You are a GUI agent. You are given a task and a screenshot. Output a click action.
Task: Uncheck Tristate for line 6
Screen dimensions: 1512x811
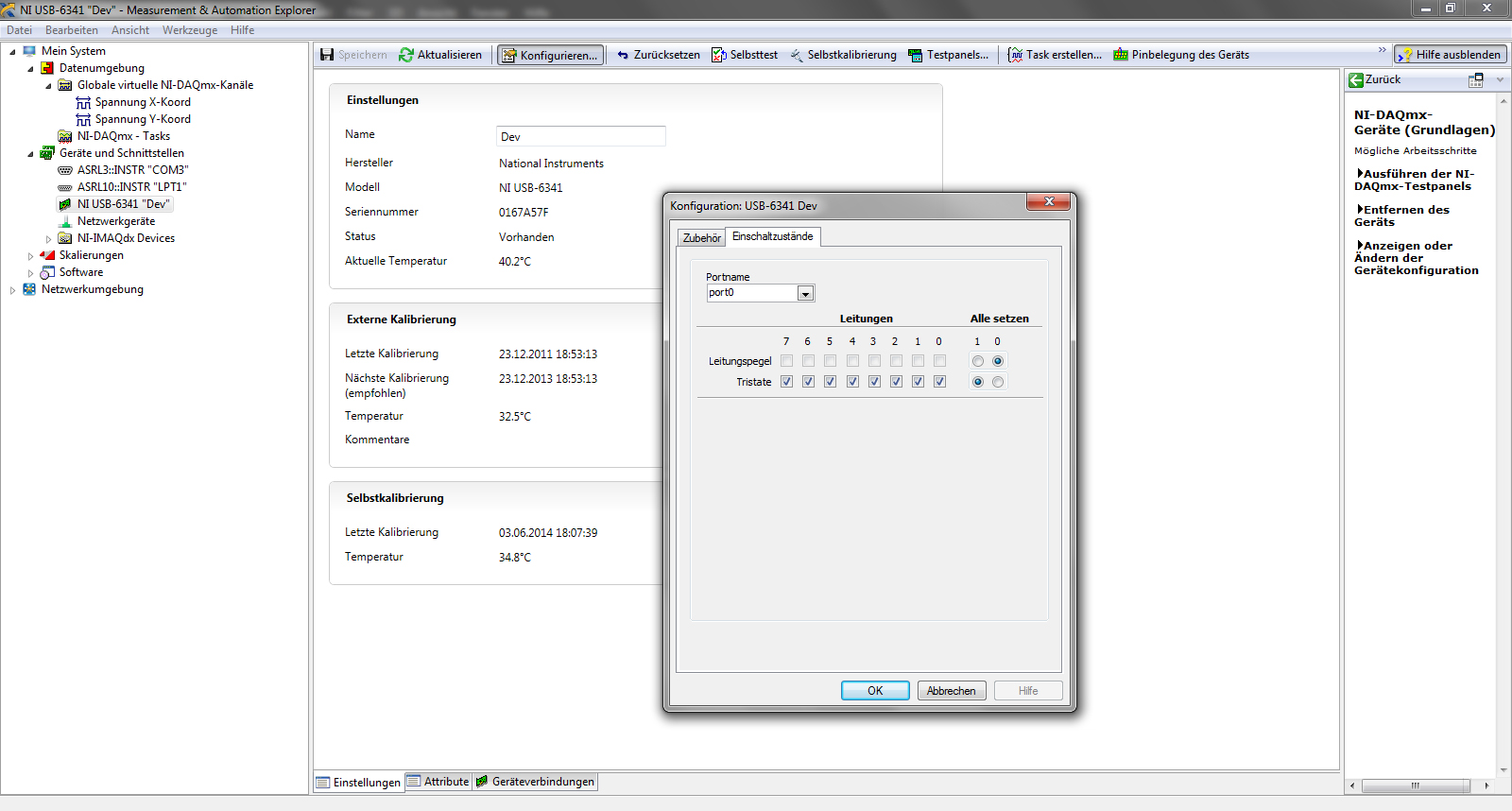[808, 382]
